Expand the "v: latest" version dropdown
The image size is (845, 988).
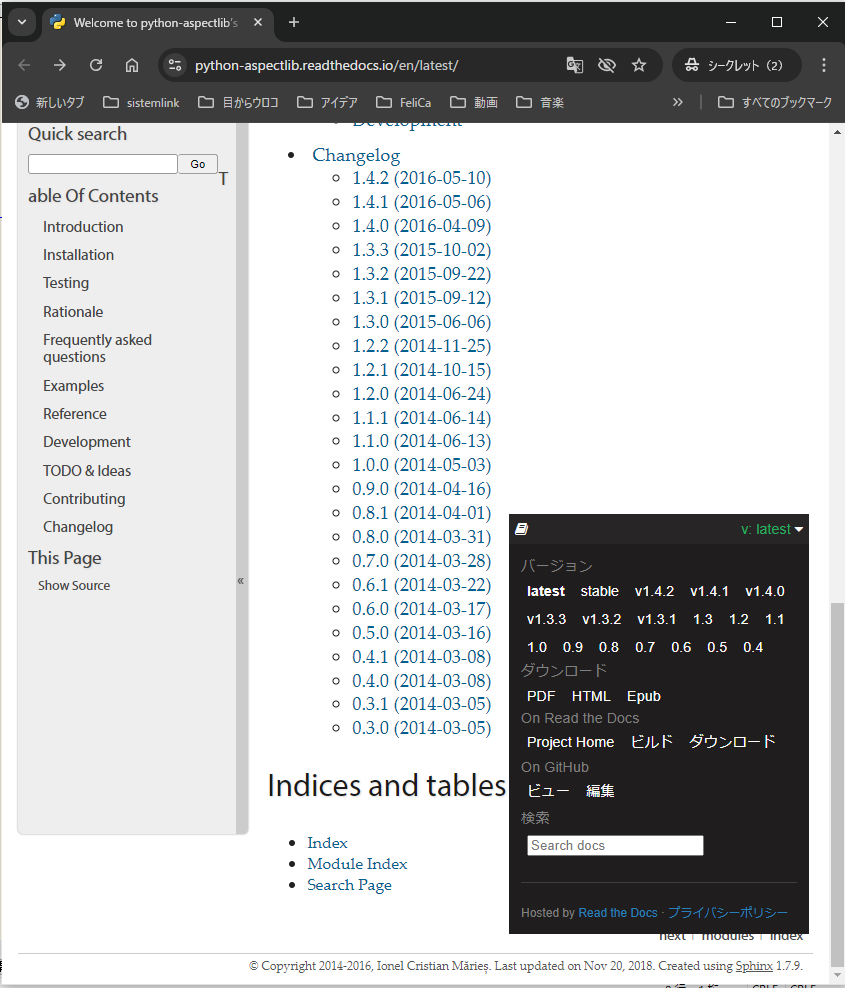[770, 527]
